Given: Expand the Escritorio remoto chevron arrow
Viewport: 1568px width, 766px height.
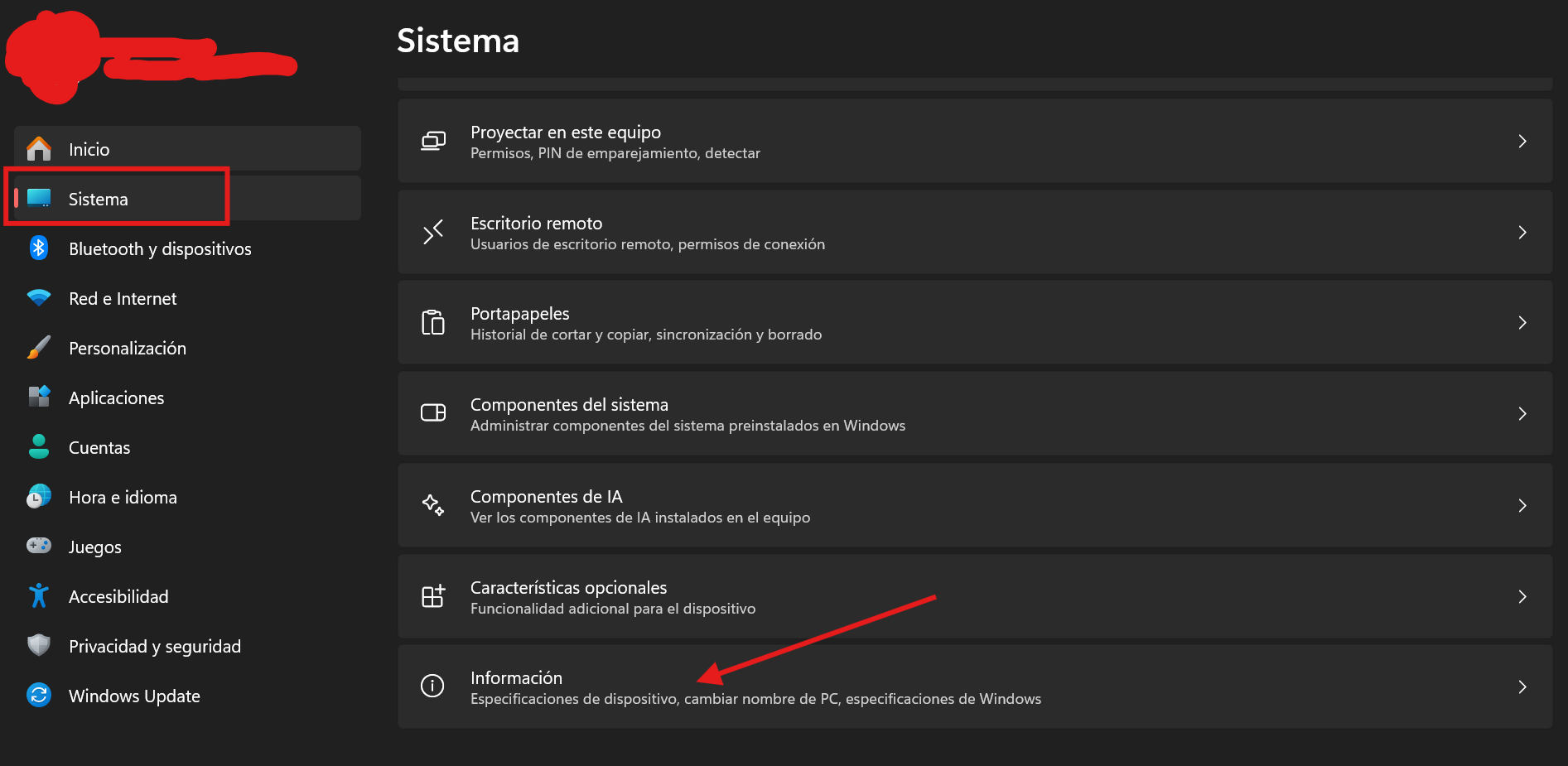Looking at the screenshot, I should tap(1522, 233).
